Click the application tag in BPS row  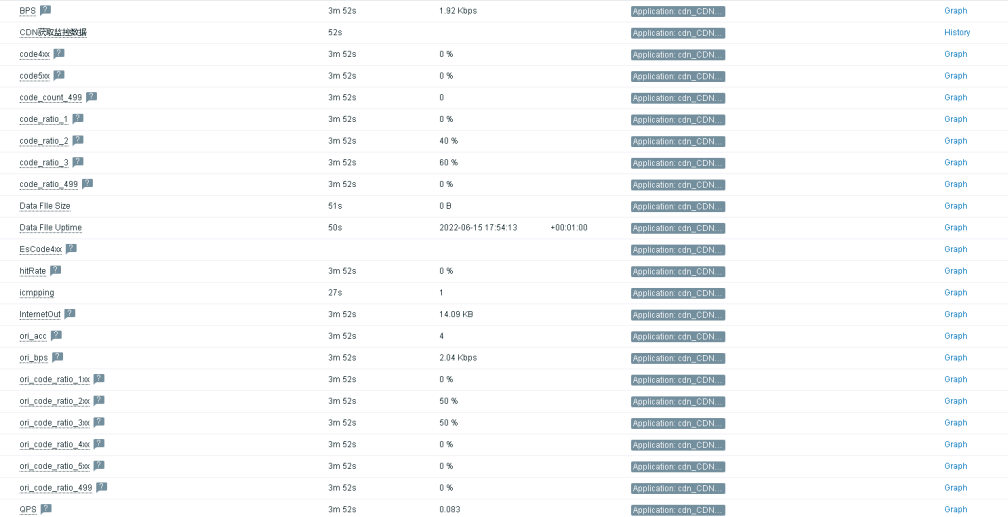click(678, 11)
